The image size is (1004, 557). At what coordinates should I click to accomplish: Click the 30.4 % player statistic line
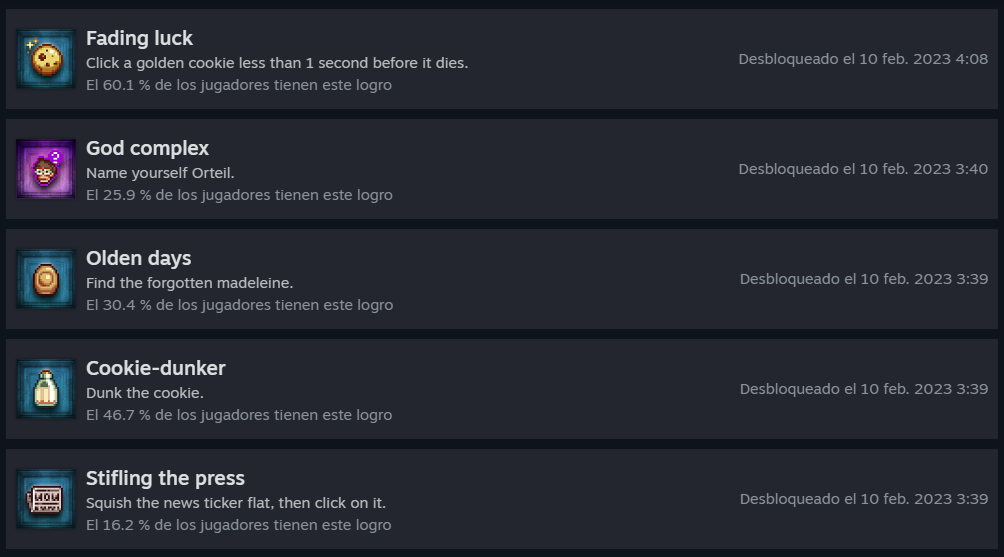coord(239,305)
